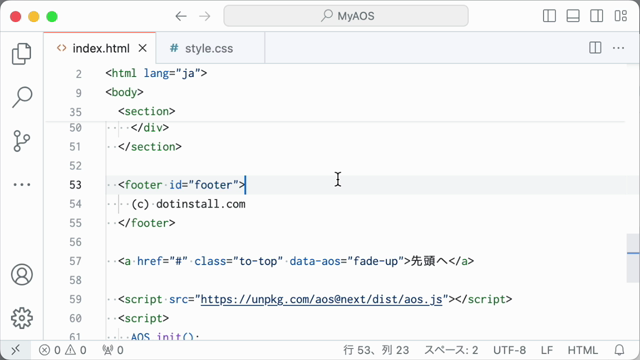Click the MyAOS command center search box
The image size is (640, 360).
(346, 16)
